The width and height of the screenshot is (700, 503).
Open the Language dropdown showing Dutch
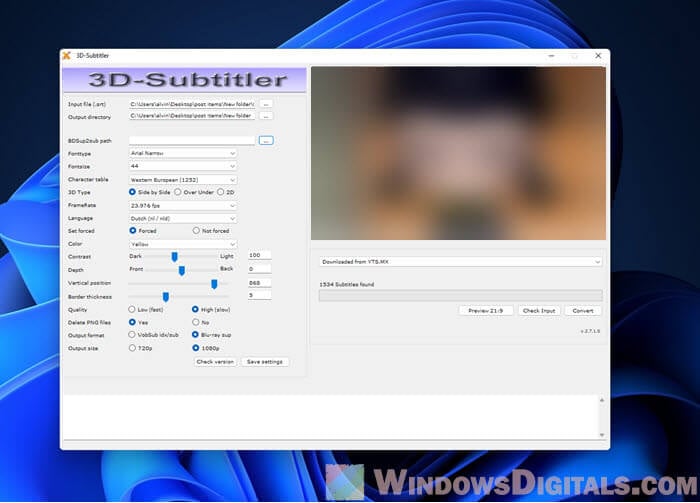183,219
